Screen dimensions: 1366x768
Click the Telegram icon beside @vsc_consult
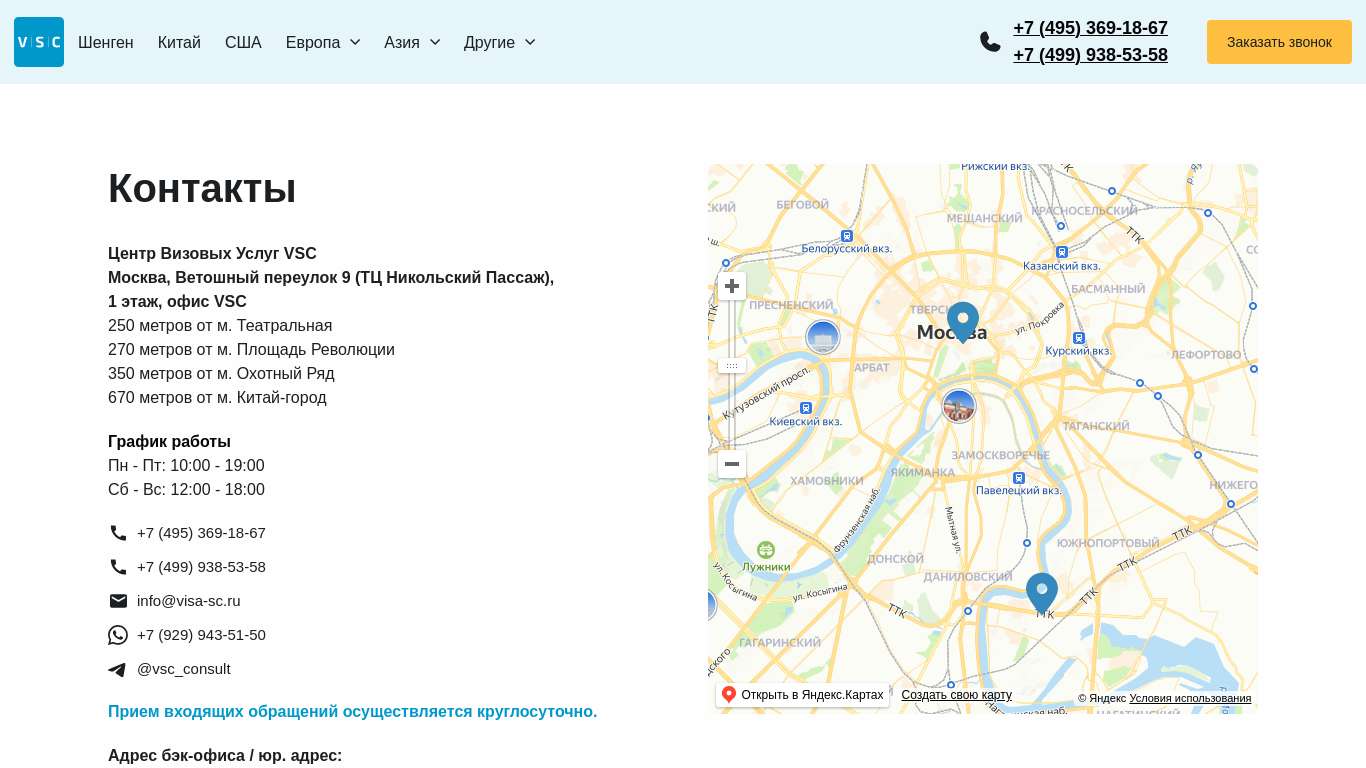[x=117, y=669]
